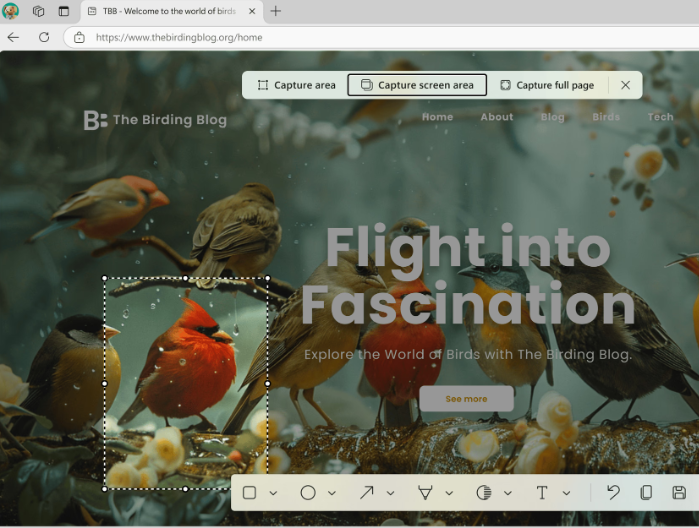
Task: Copy the screenshot to clipboard
Action: (x=646, y=493)
